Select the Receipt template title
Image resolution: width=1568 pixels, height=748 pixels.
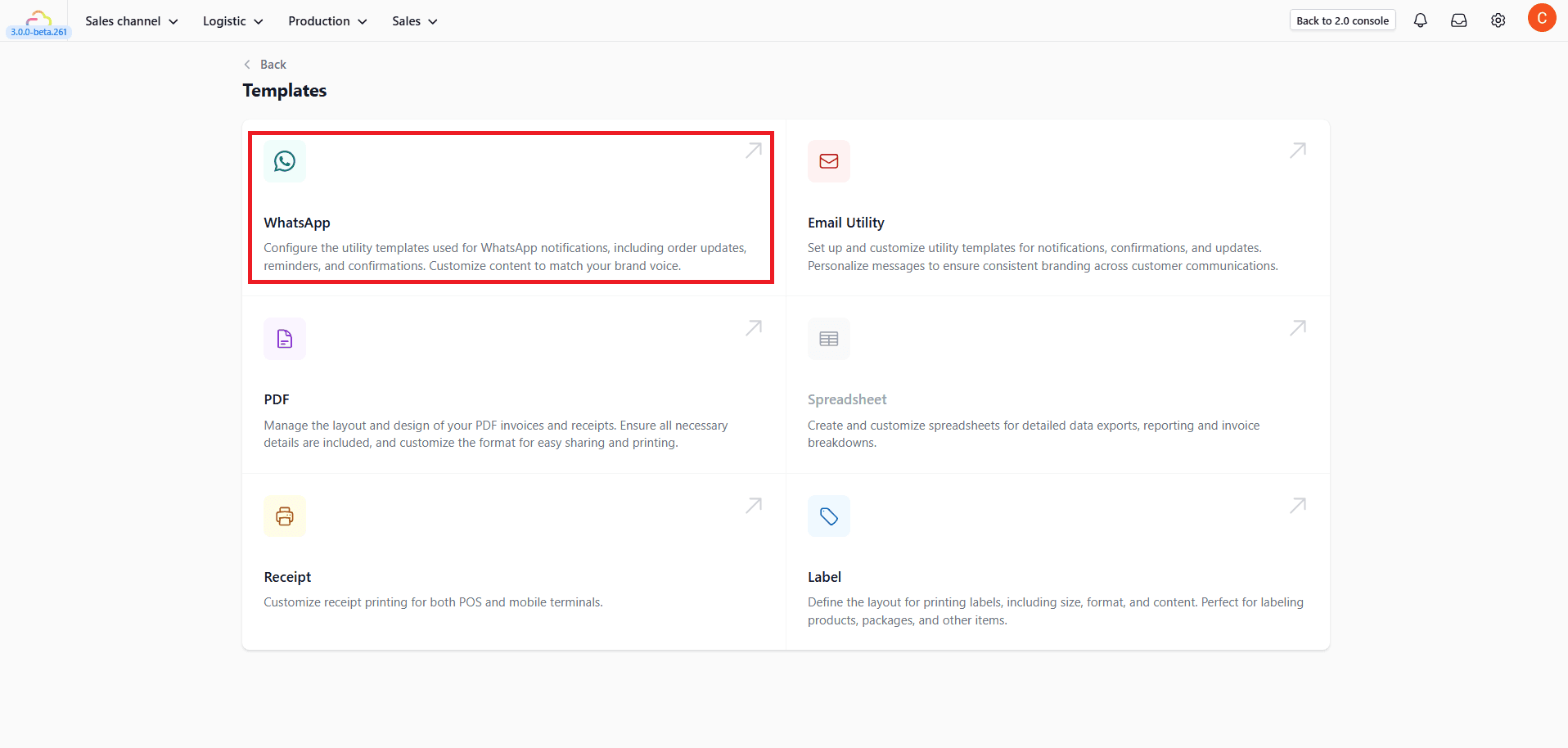click(287, 577)
